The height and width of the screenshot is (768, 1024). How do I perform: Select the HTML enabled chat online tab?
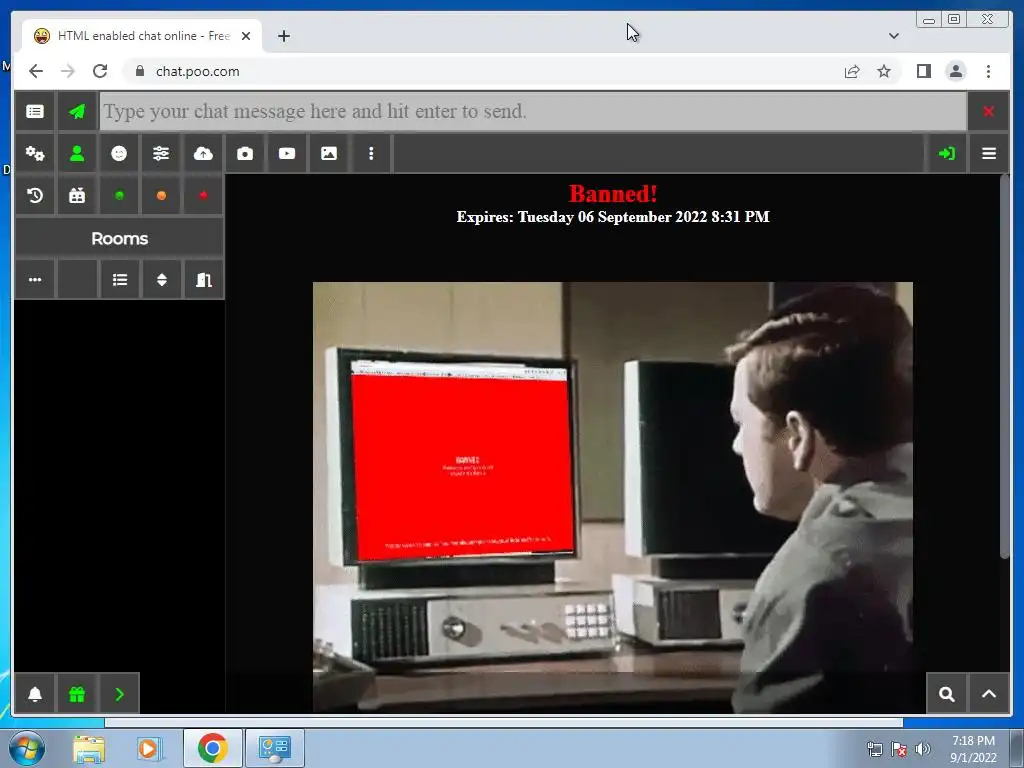point(142,36)
